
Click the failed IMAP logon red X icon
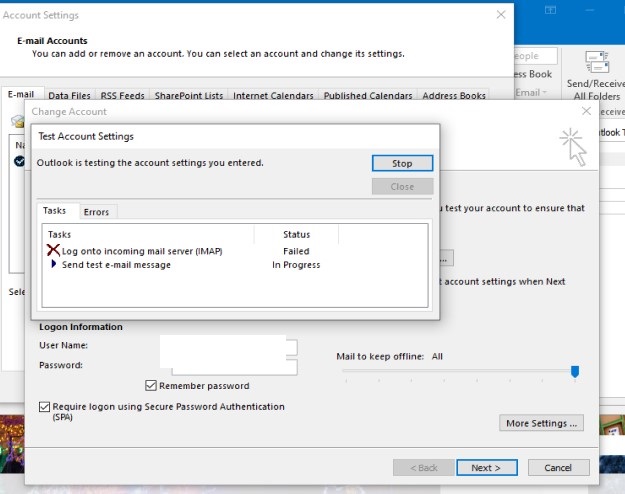click(53, 251)
